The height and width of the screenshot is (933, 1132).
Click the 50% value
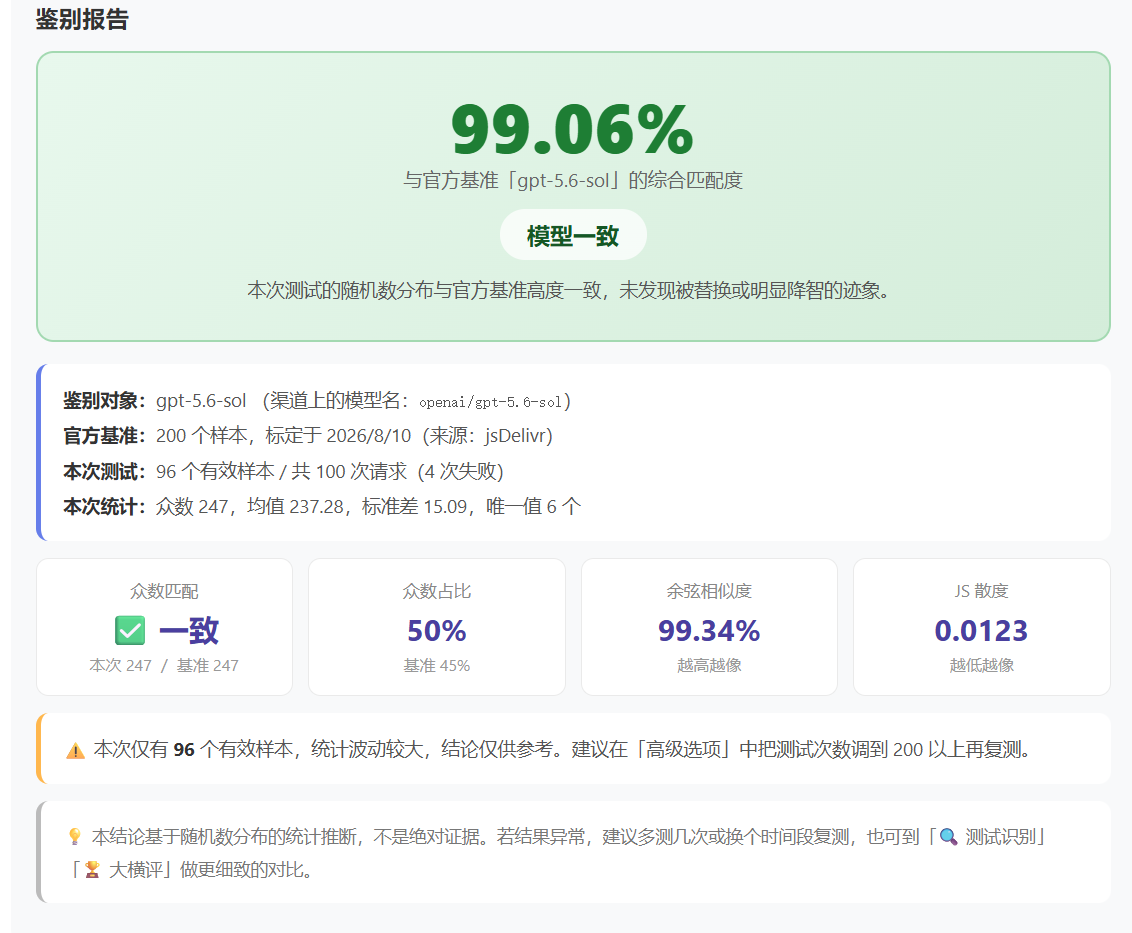click(x=437, y=630)
